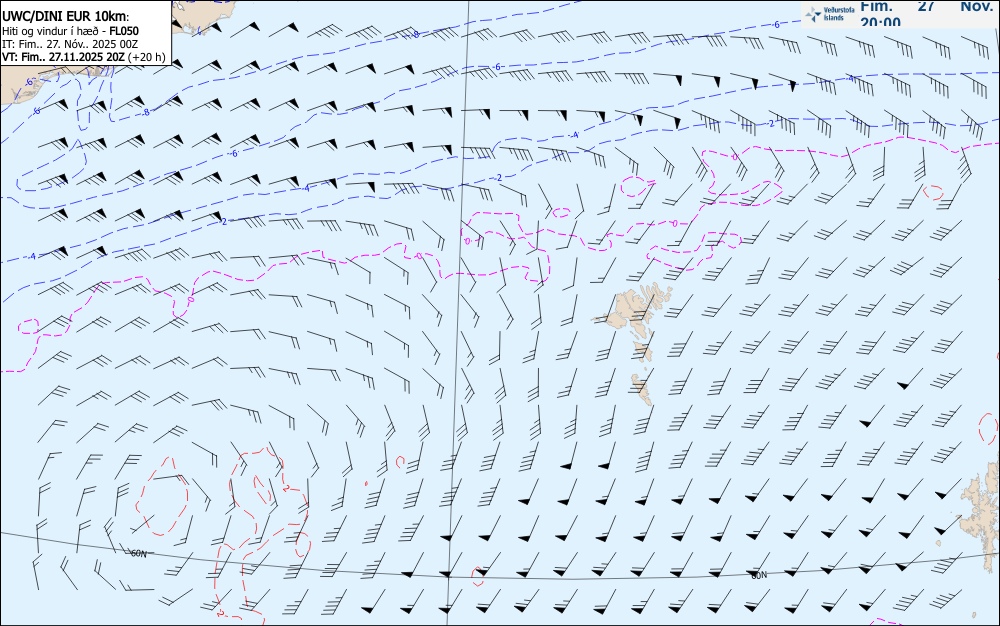Click 'Nov.' in the date header
1000x626 pixels.
(x=977, y=6)
